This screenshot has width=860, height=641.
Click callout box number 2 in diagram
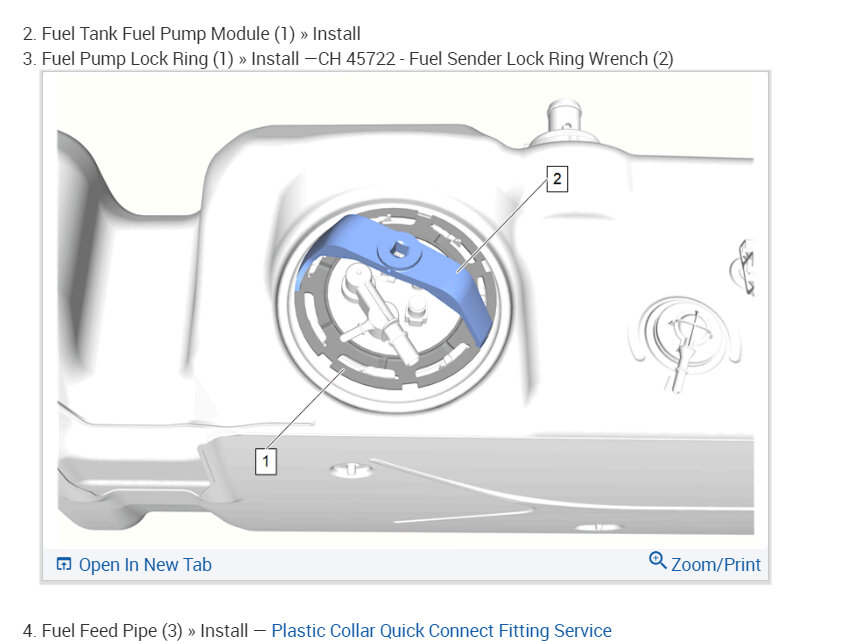557,179
